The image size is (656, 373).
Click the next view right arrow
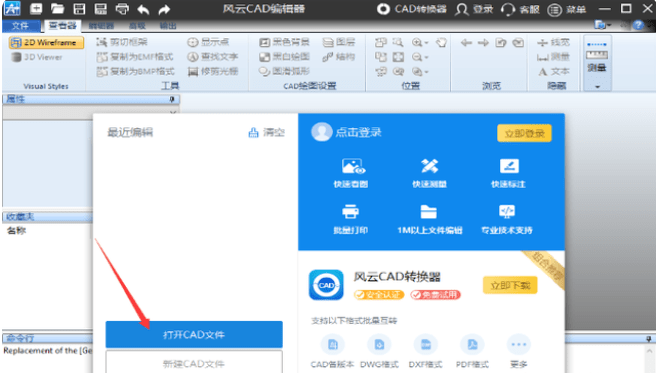(x=483, y=42)
